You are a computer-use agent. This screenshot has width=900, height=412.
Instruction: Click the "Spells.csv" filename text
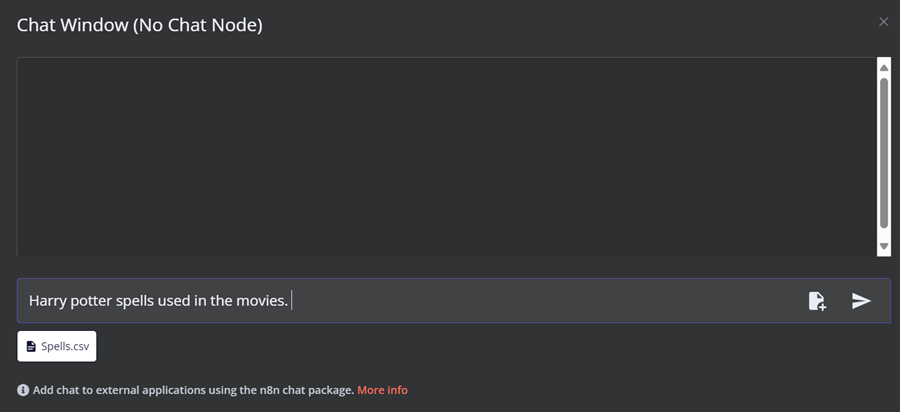65,347
